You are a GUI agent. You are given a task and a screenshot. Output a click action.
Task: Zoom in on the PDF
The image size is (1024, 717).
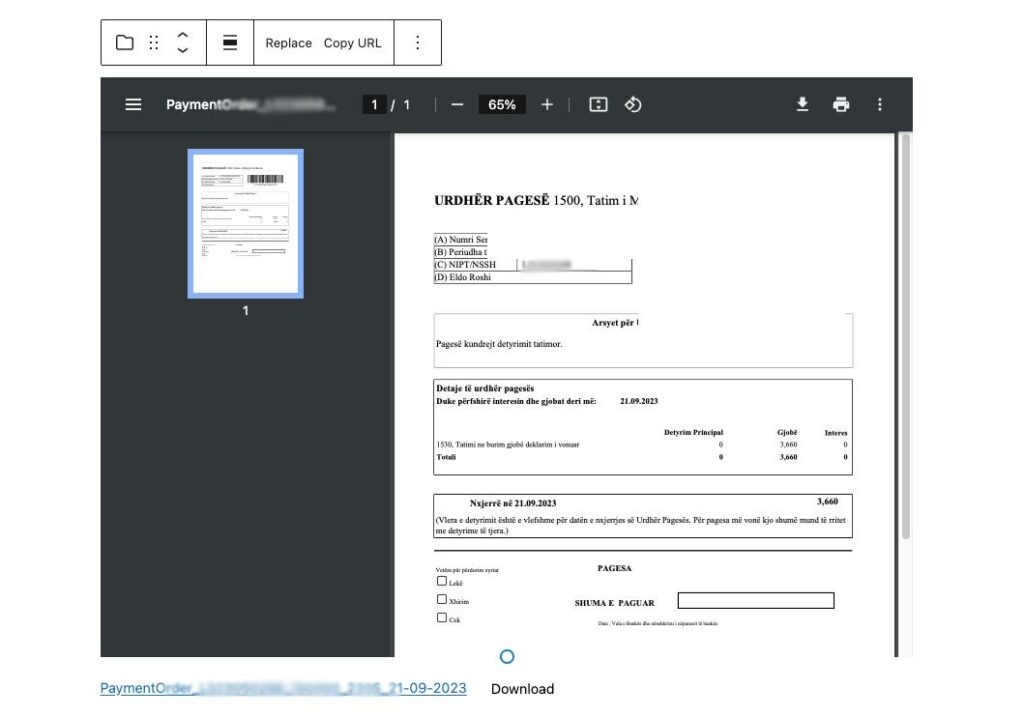tap(547, 104)
